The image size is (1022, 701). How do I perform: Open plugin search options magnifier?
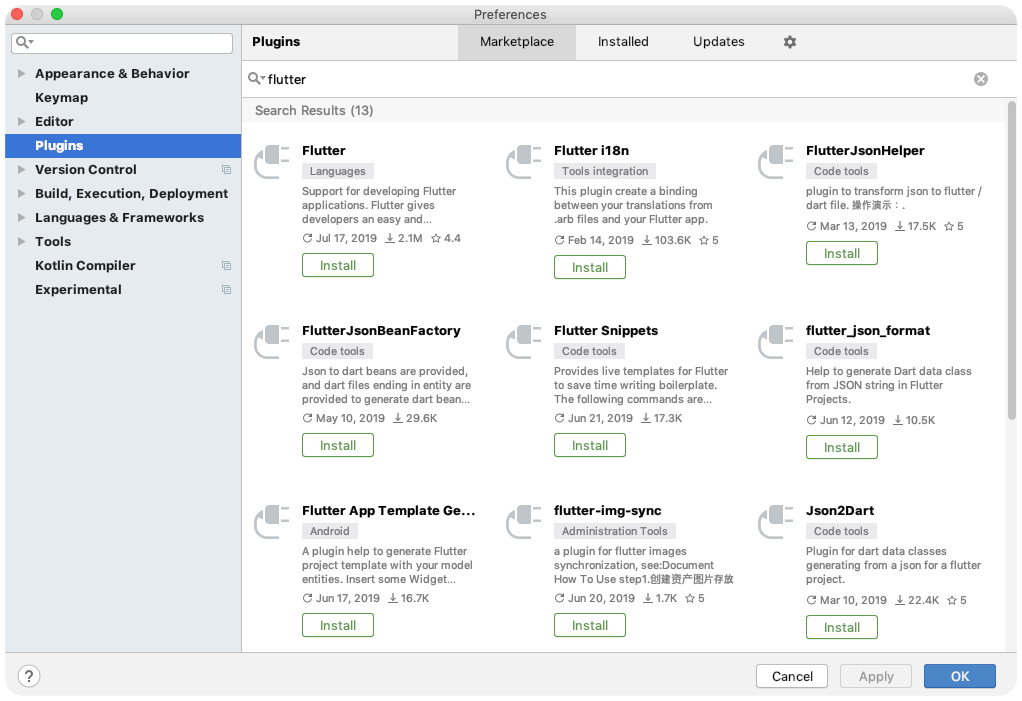point(256,79)
